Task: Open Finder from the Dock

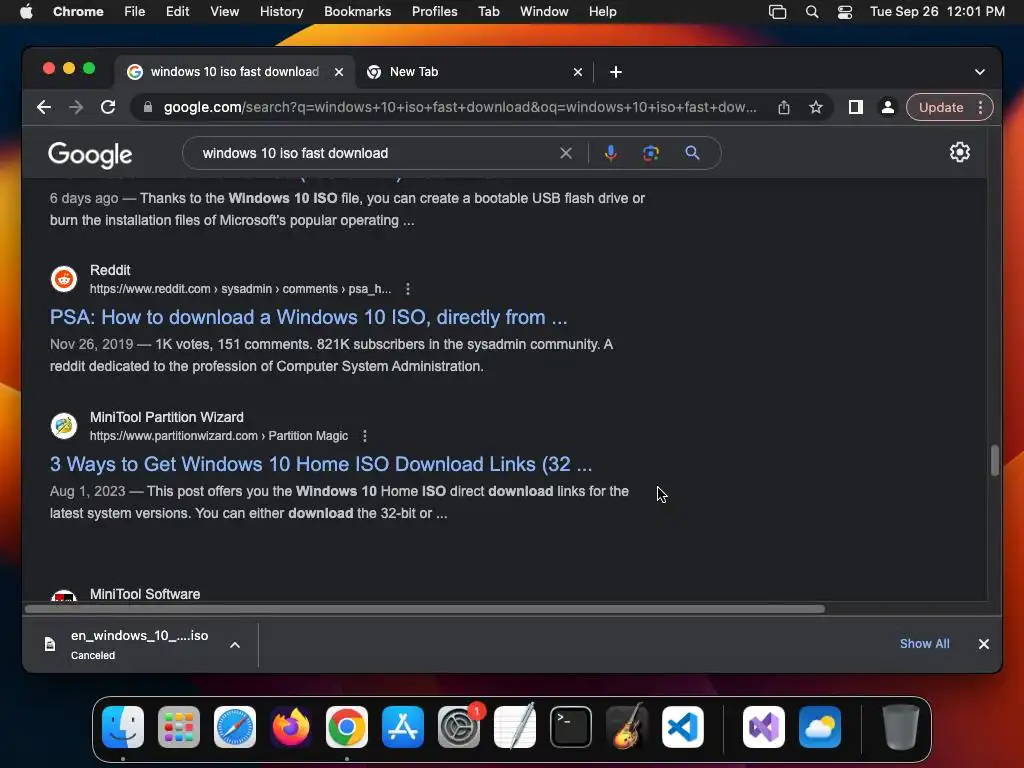Action: [x=123, y=727]
